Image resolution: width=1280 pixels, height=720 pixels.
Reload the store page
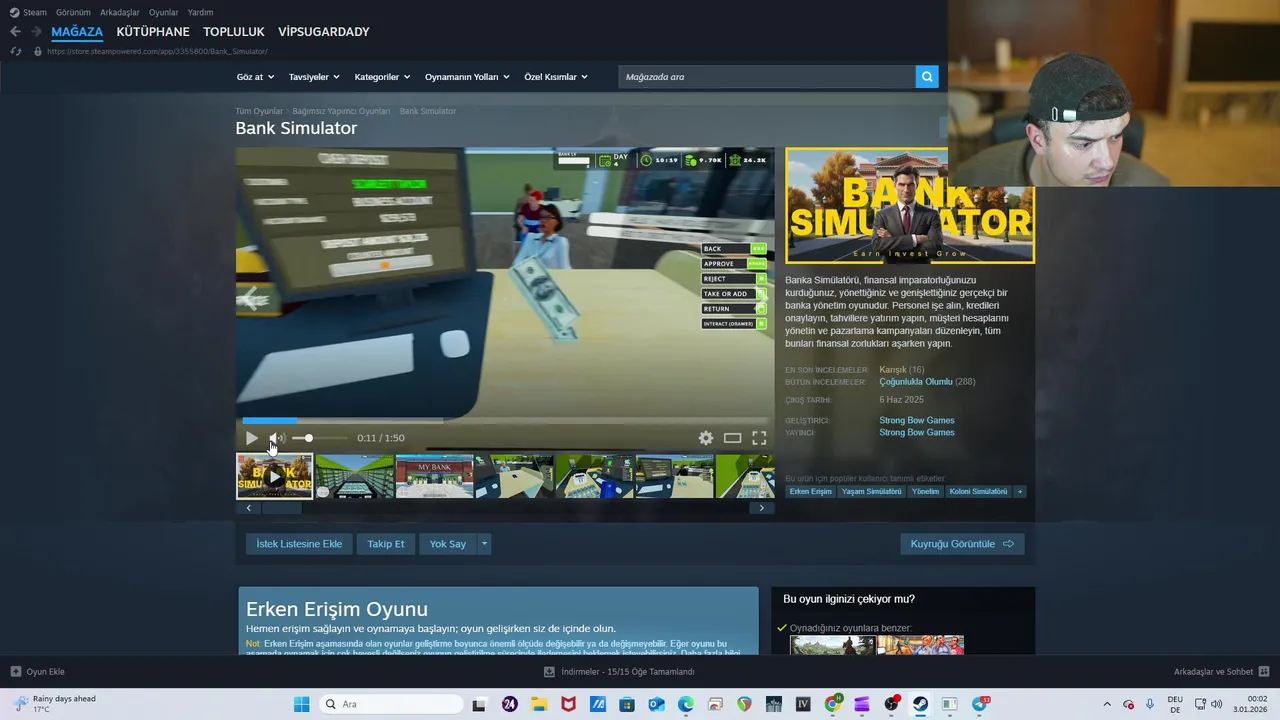click(15, 51)
